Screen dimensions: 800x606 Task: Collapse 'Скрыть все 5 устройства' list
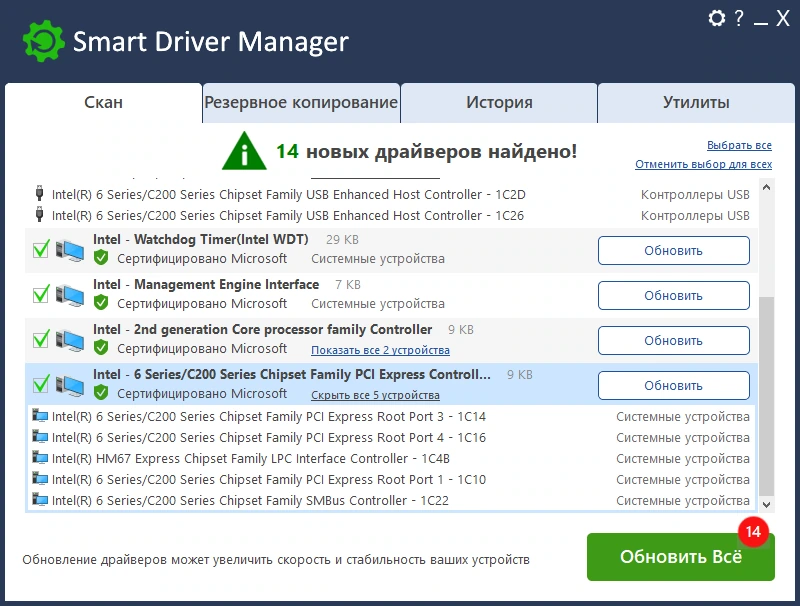tap(375, 395)
